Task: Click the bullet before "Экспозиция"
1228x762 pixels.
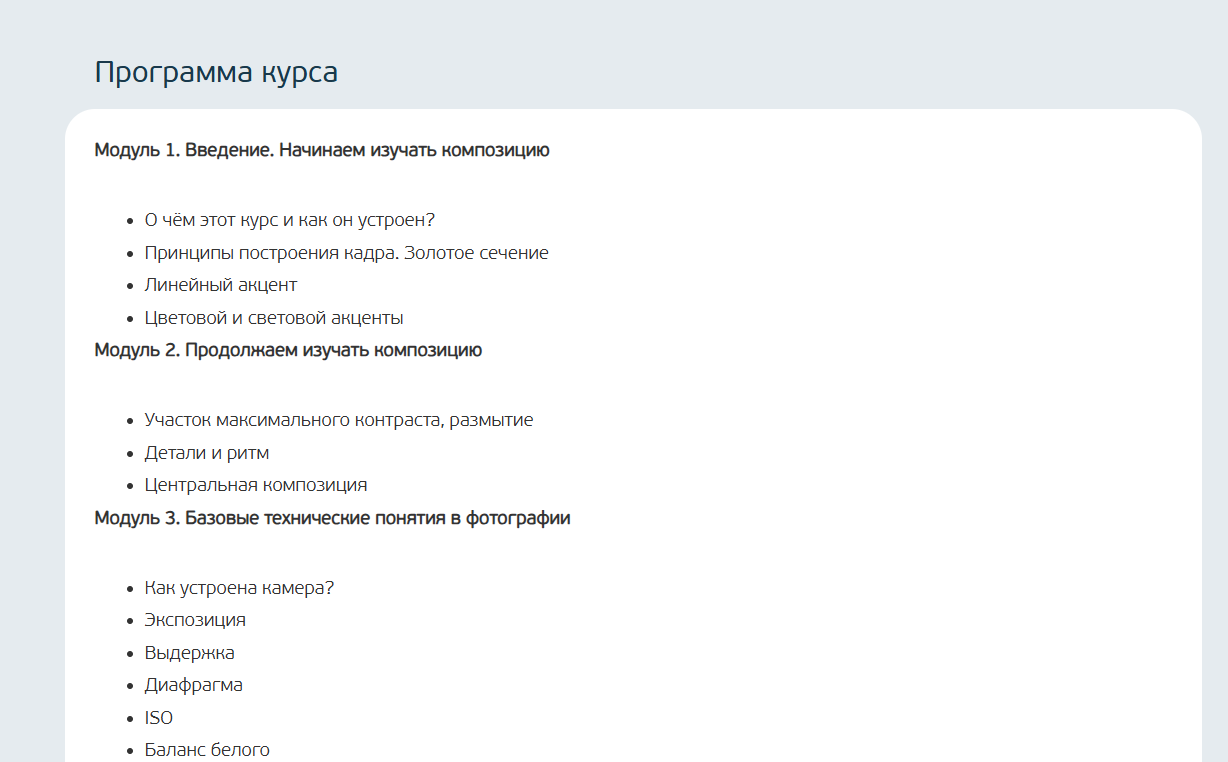Action: [131, 621]
